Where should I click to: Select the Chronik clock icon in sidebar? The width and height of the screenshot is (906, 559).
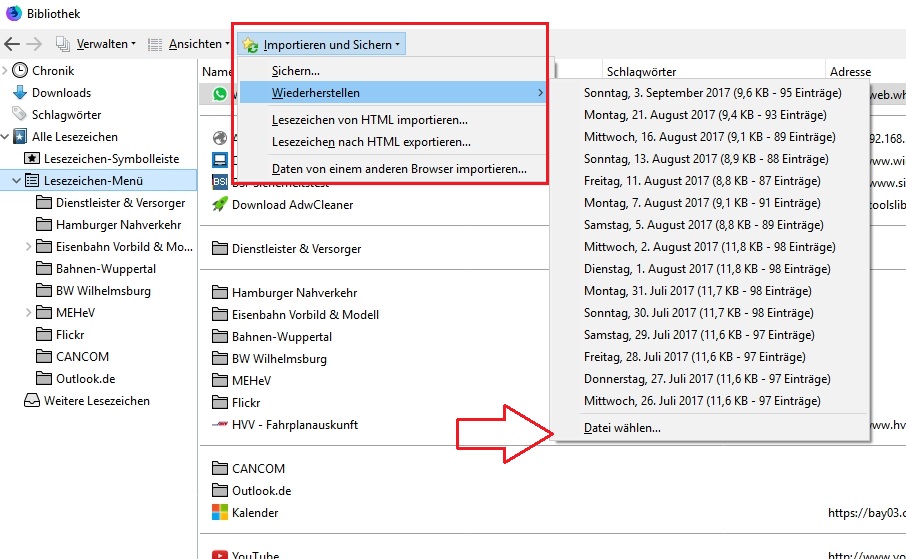(x=20, y=71)
